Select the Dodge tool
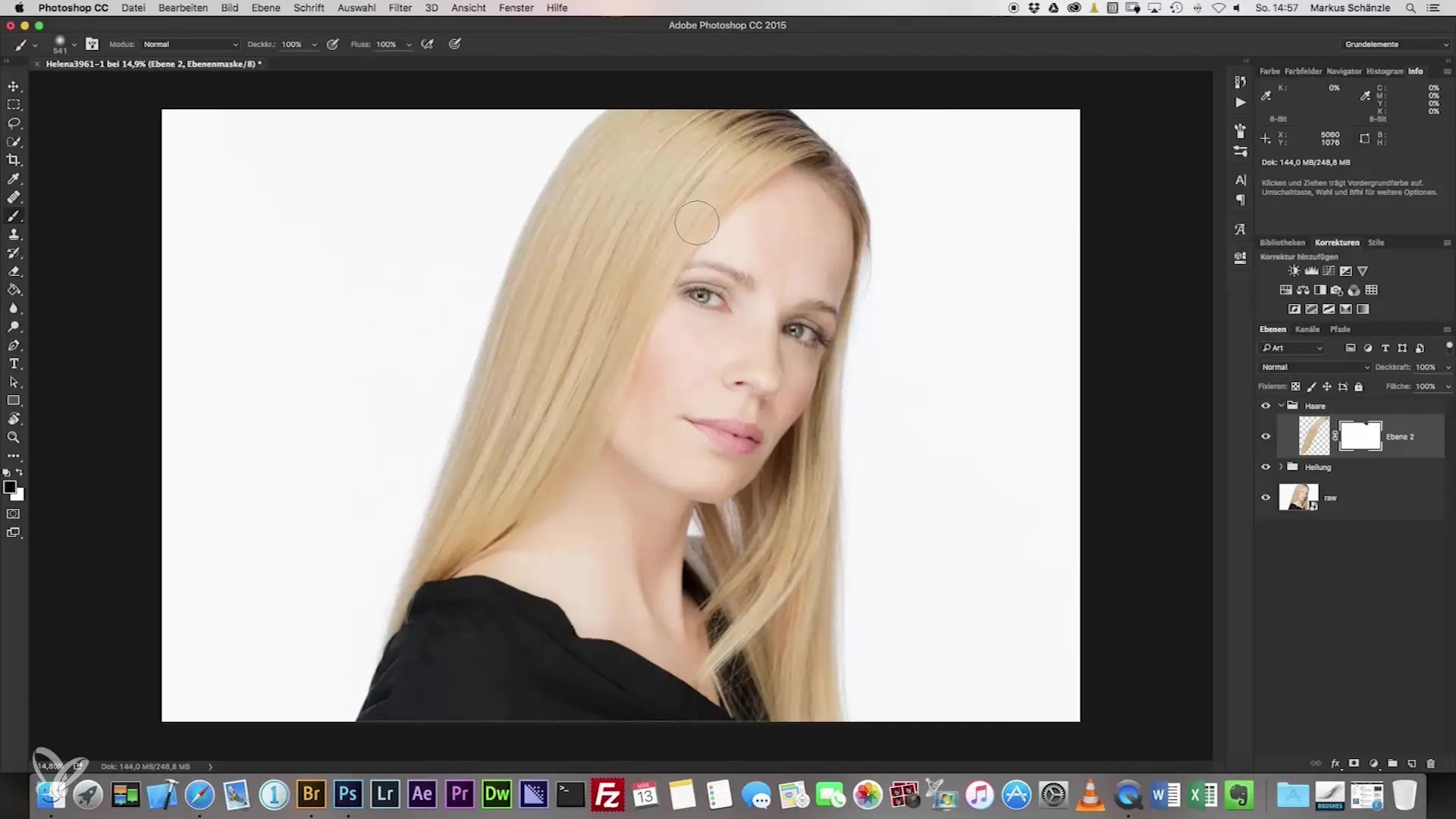 (14, 327)
